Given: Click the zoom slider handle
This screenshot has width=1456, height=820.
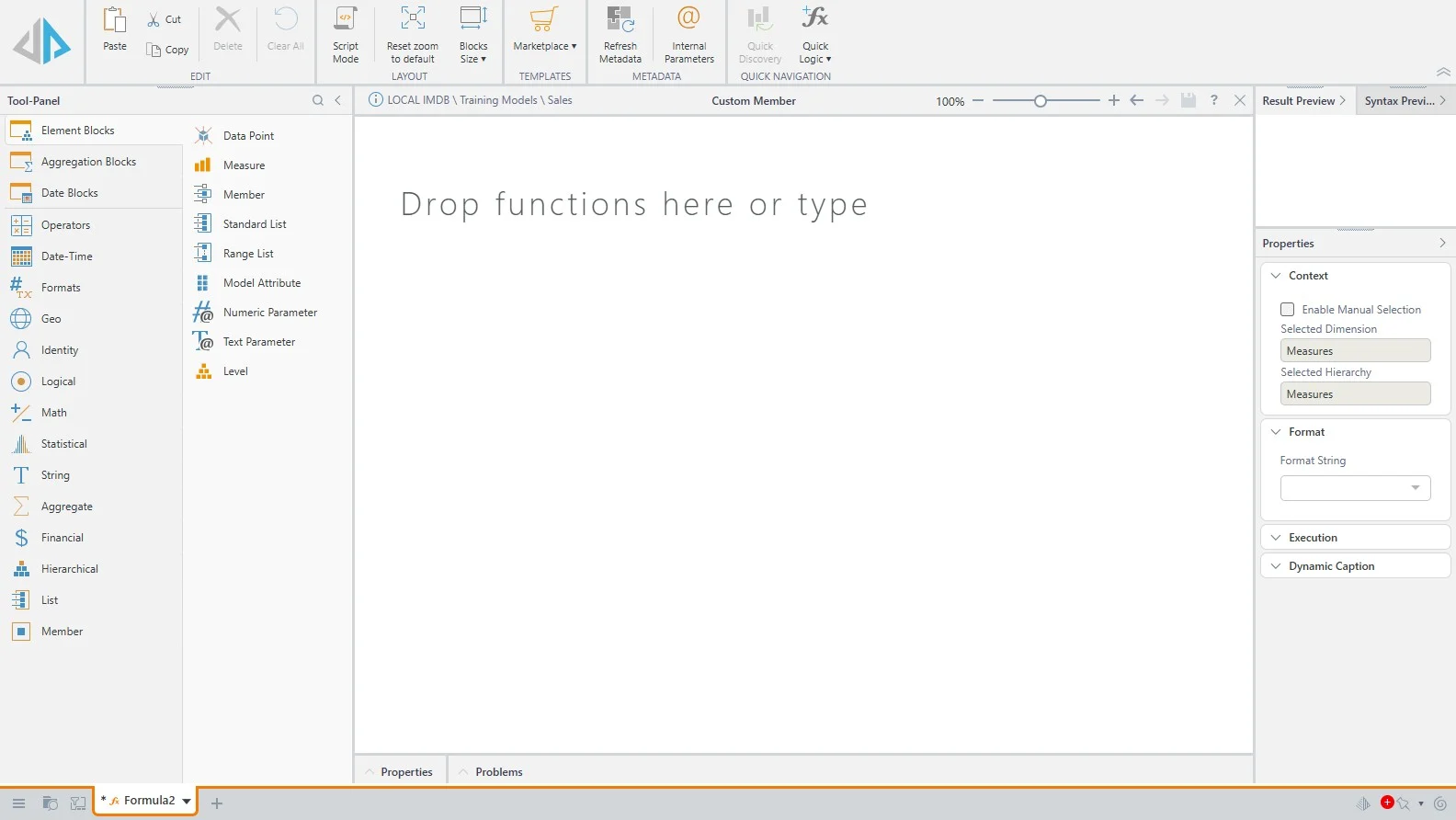Looking at the screenshot, I should (x=1041, y=101).
